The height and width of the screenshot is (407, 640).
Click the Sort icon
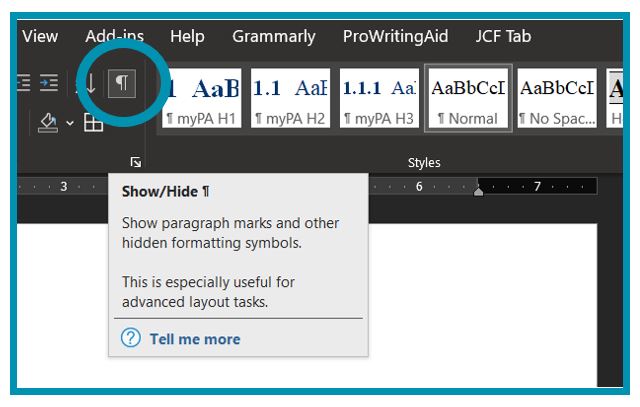90,84
